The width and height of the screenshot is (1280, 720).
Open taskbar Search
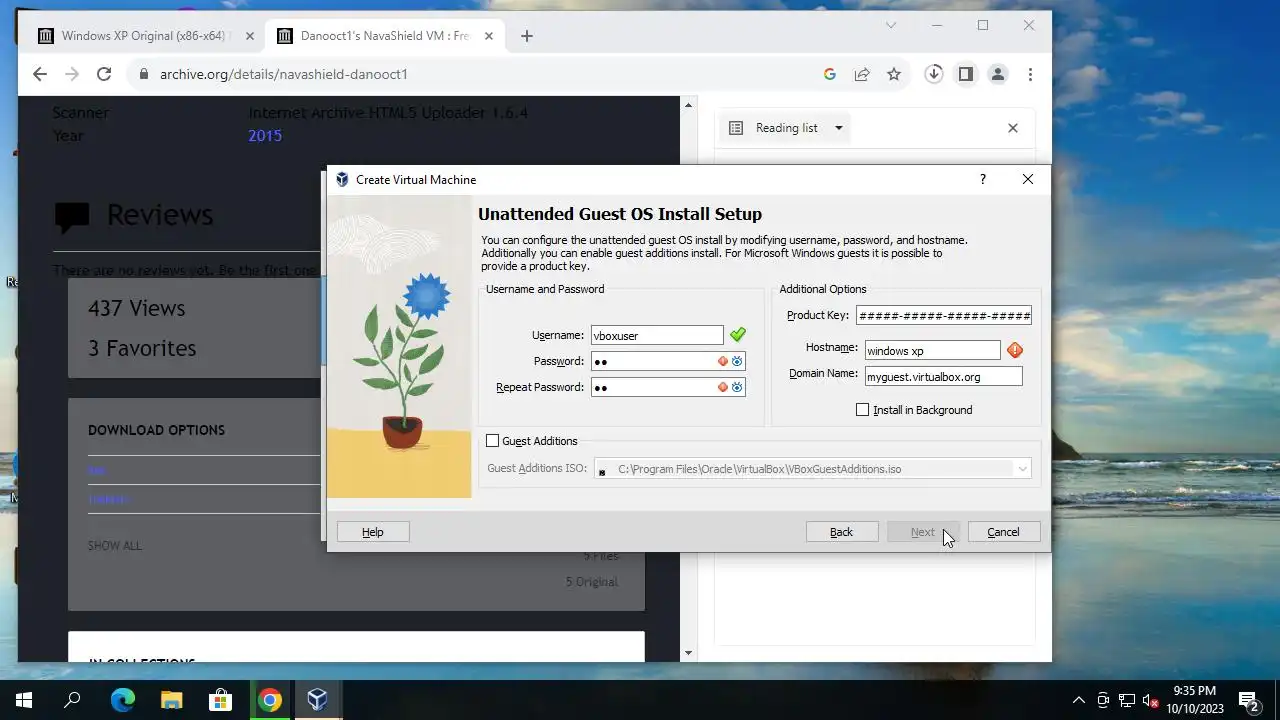[x=72, y=700]
